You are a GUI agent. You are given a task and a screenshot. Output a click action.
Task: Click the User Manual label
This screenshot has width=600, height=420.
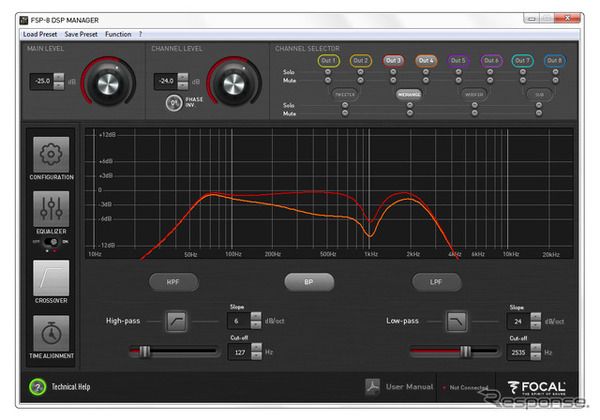coord(409,387)
